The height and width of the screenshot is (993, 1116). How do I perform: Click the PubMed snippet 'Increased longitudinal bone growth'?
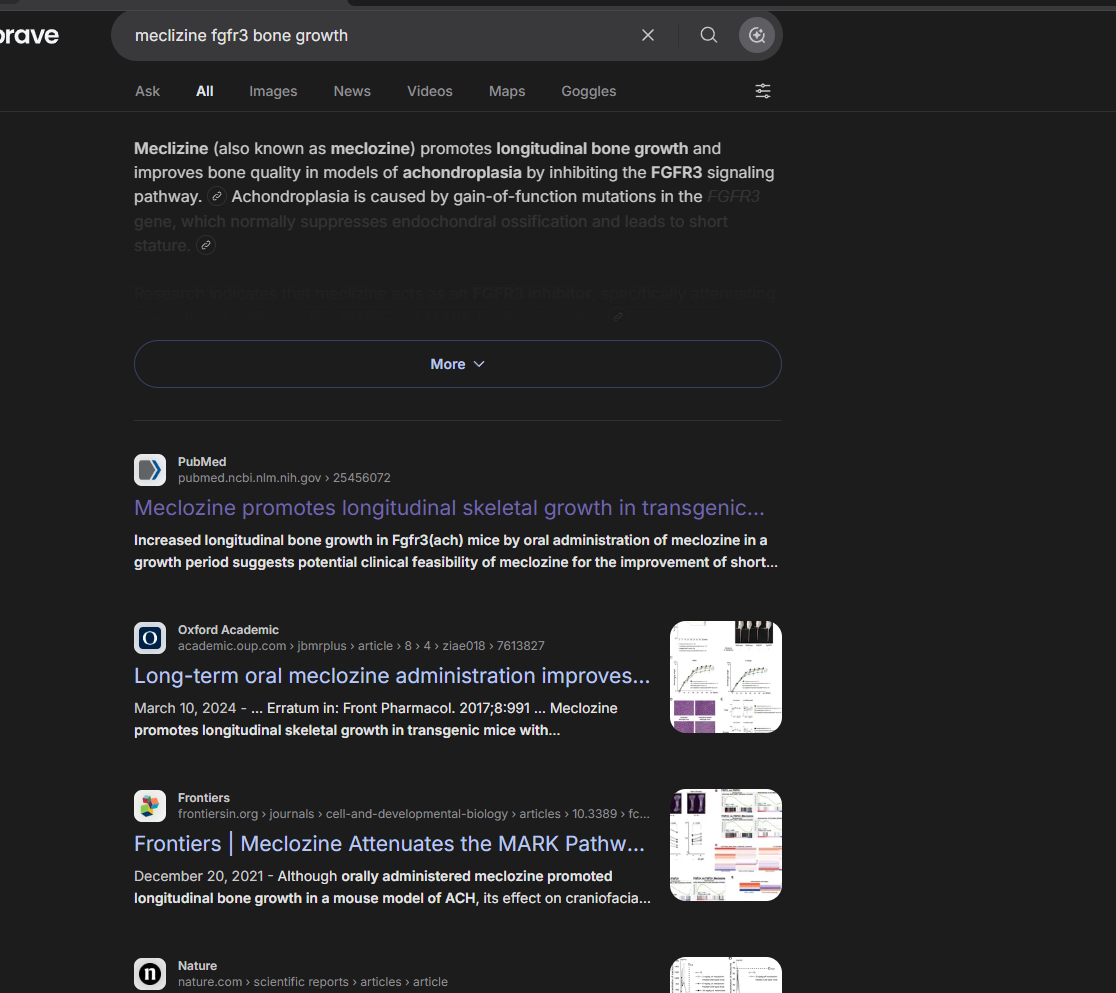coord(456,551)
